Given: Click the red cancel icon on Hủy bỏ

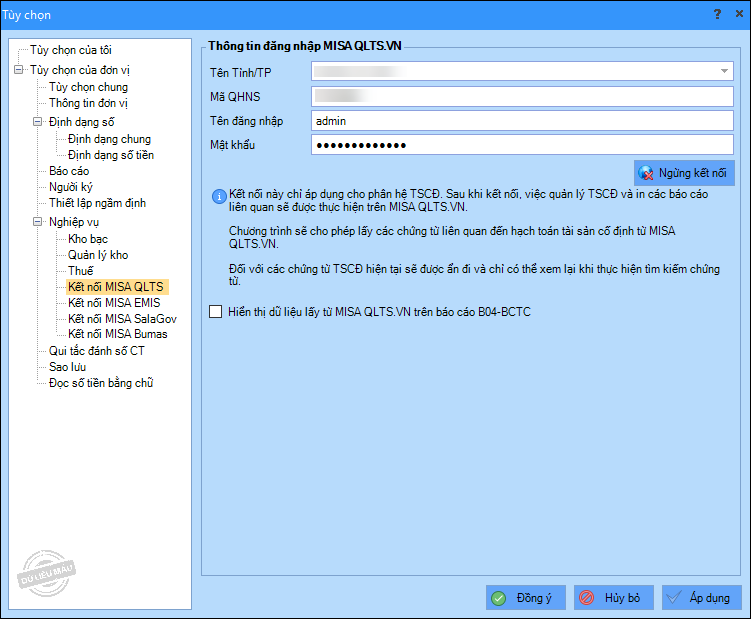Looking at the screenshot, I should pyautogui.click(x=586, y=598).
